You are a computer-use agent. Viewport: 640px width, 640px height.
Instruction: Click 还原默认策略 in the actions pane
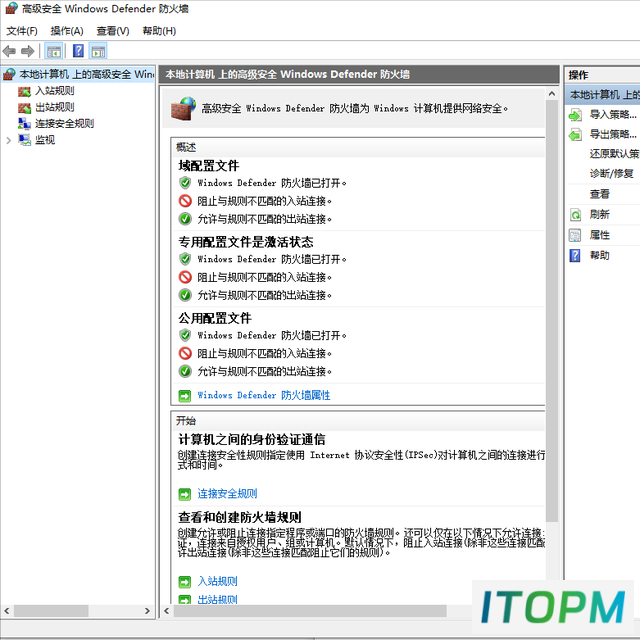(614, 153)
